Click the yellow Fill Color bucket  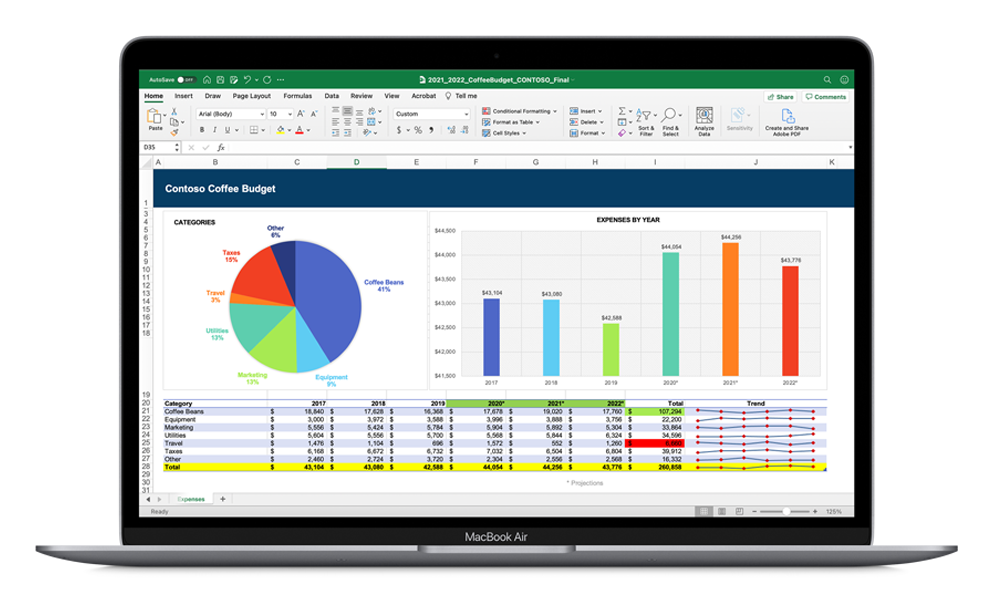(280, 130)
